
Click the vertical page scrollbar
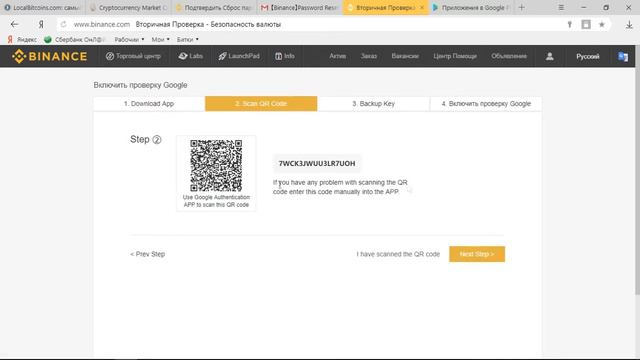pyautogui.click(x=638, y=181)
